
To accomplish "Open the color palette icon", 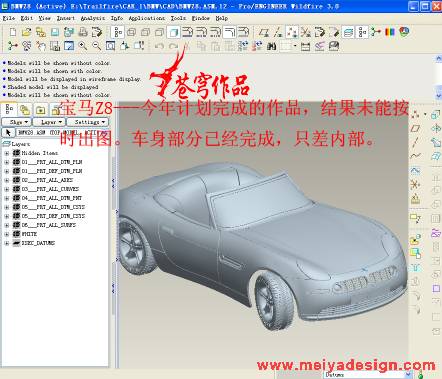I will click(389, 32).
